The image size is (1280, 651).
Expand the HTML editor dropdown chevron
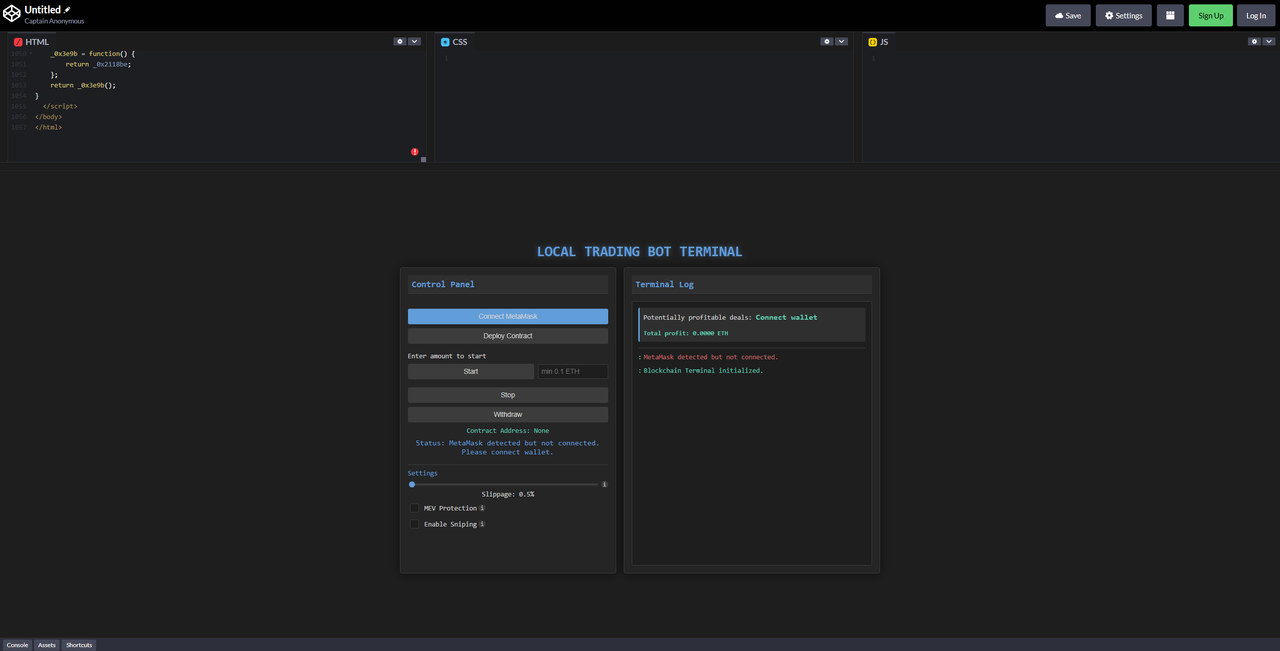tap(415, 41)
